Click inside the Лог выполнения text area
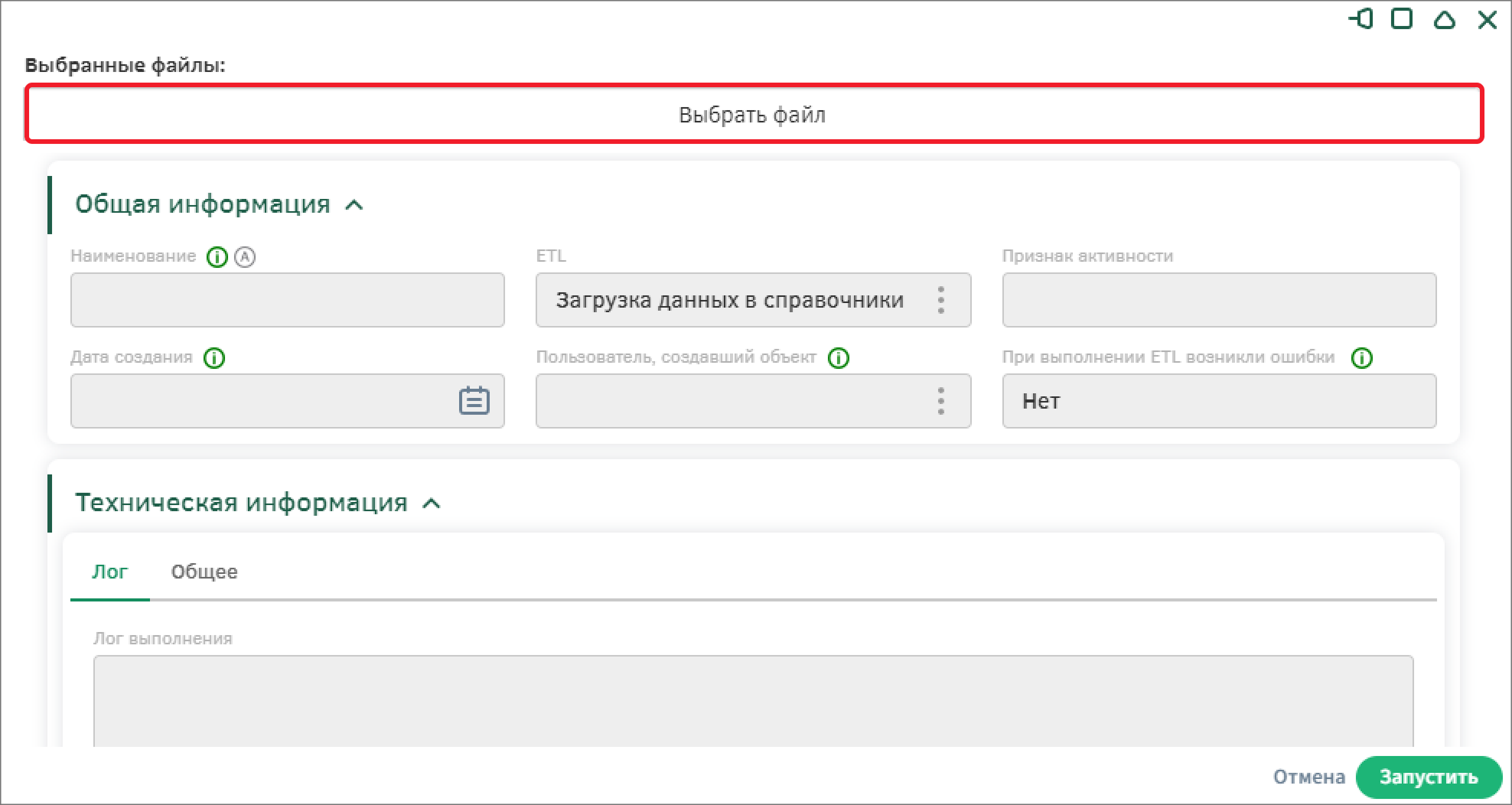Viewport: 1512px width, 805px height. point(753,700)
